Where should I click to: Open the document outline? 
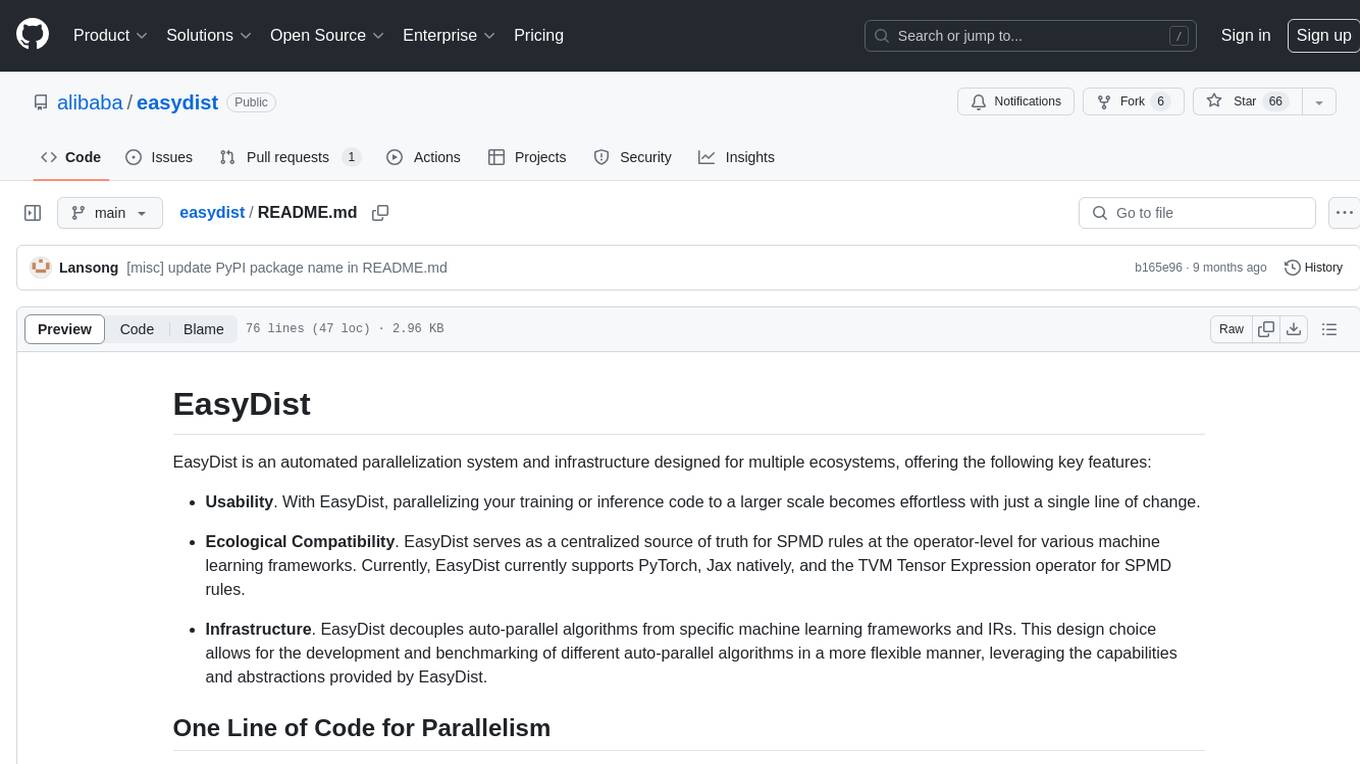pyautogui.click(x=1330, y=329)
